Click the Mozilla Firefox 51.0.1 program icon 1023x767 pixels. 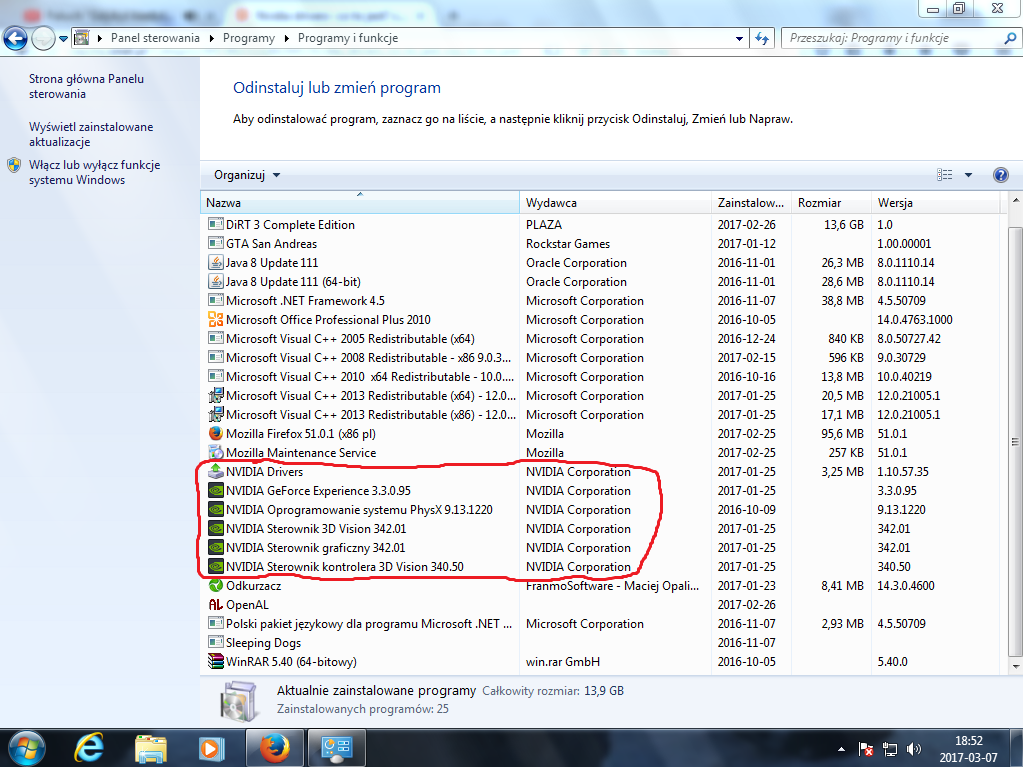point(215,434)
